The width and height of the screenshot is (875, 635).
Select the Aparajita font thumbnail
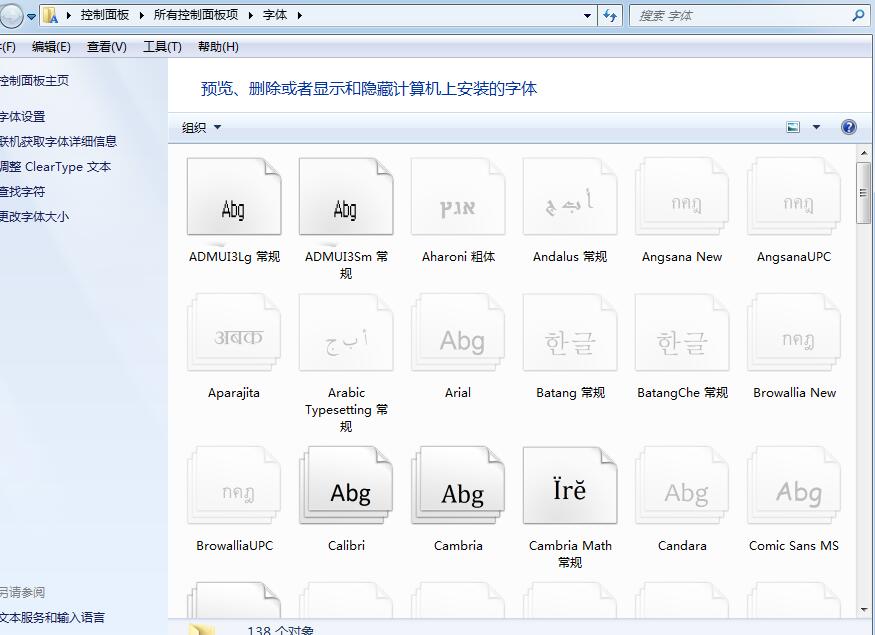pos(234,338)
